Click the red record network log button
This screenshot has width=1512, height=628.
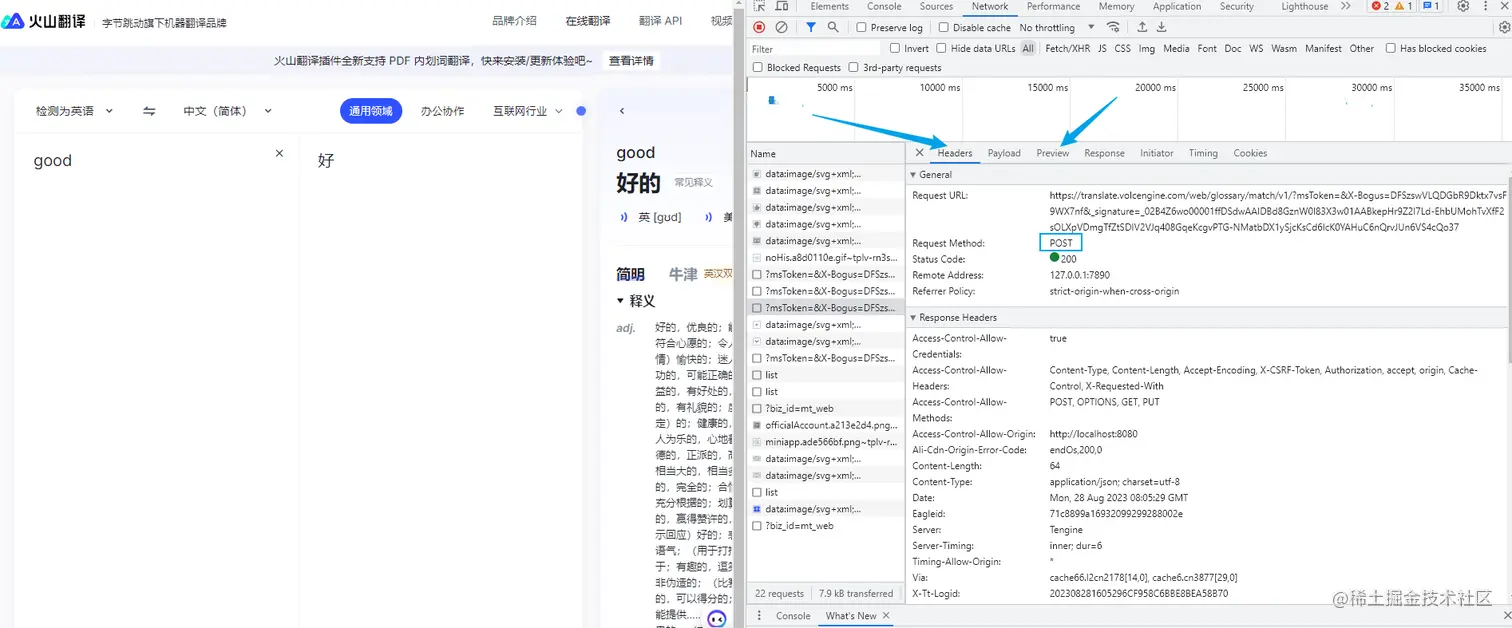pyautogui.click(x=759, y=28)
